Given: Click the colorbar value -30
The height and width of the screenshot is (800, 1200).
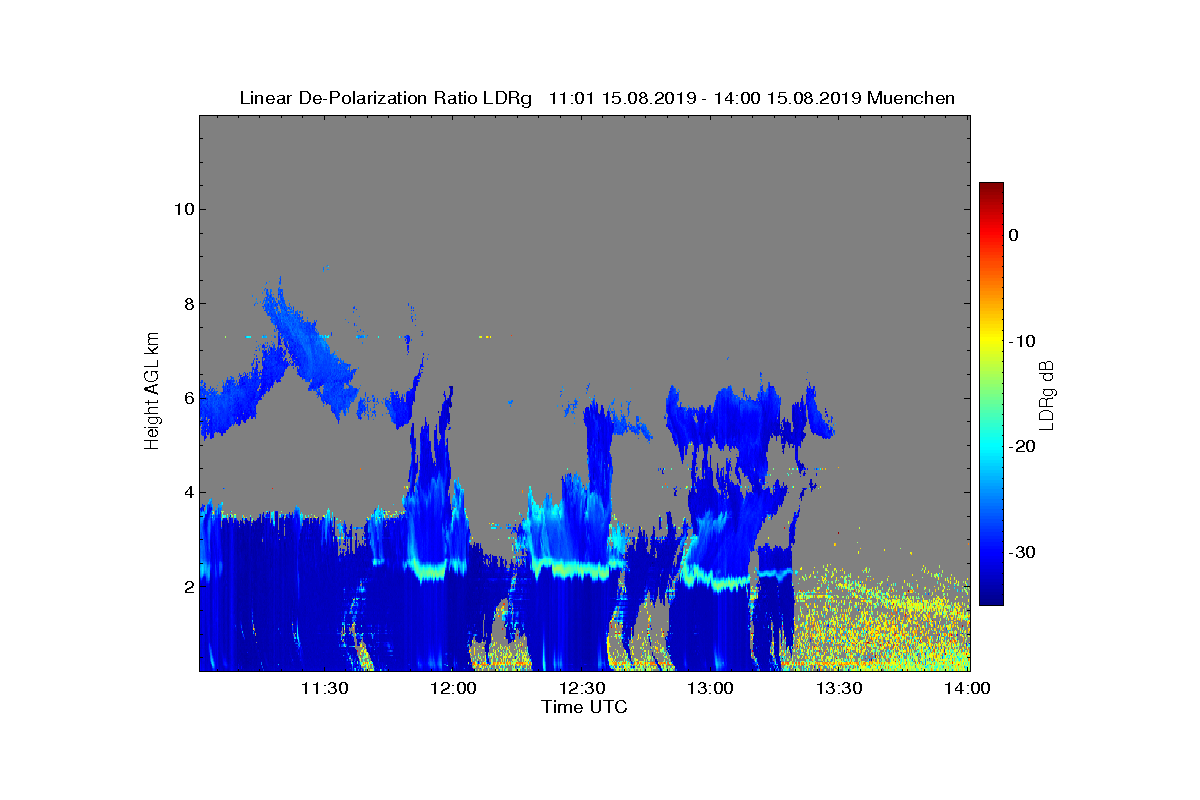Looking at the screenshot, I should (x=1023, y=553).
